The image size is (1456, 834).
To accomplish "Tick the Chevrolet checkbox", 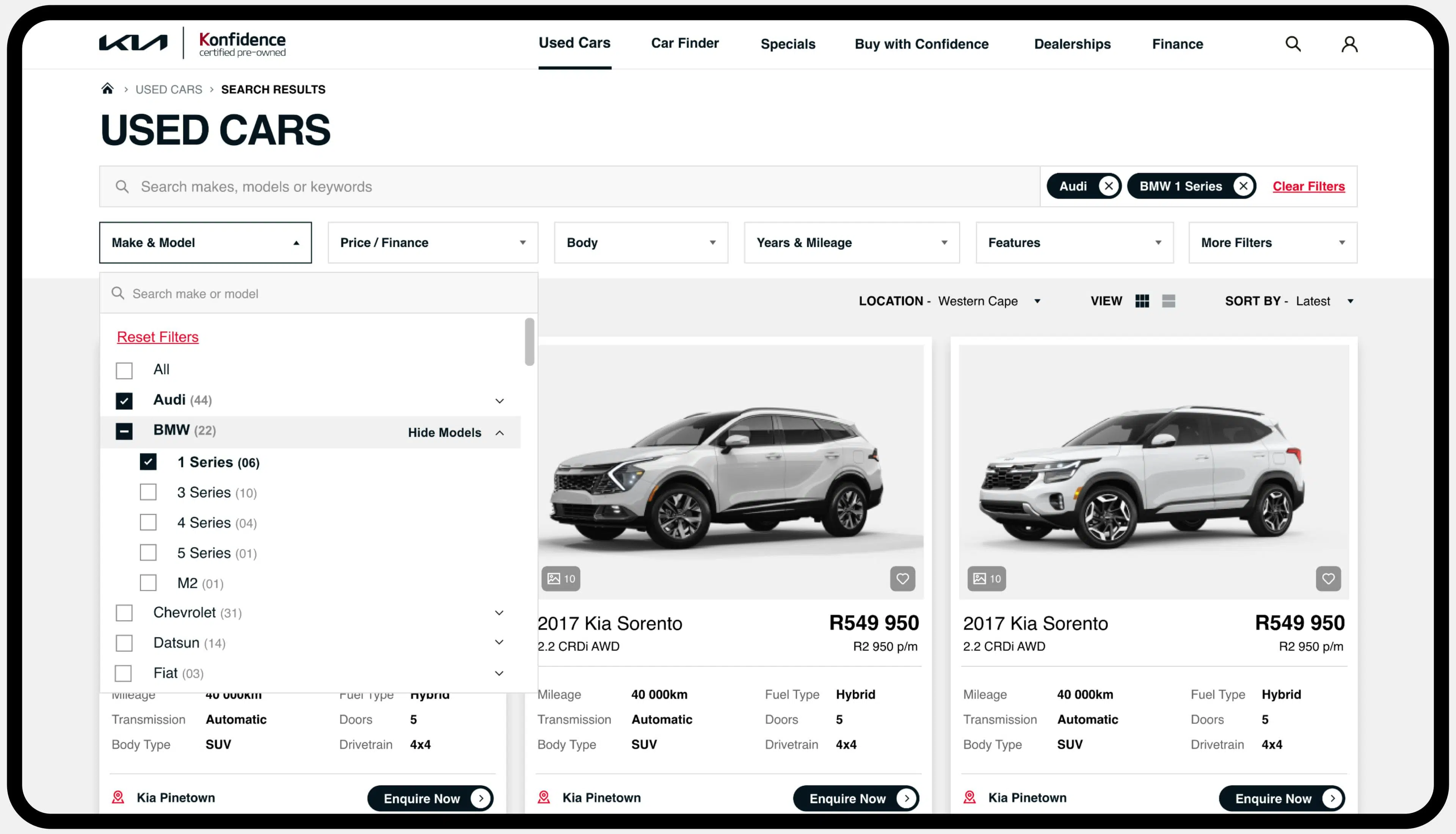I will pos(124,613).
